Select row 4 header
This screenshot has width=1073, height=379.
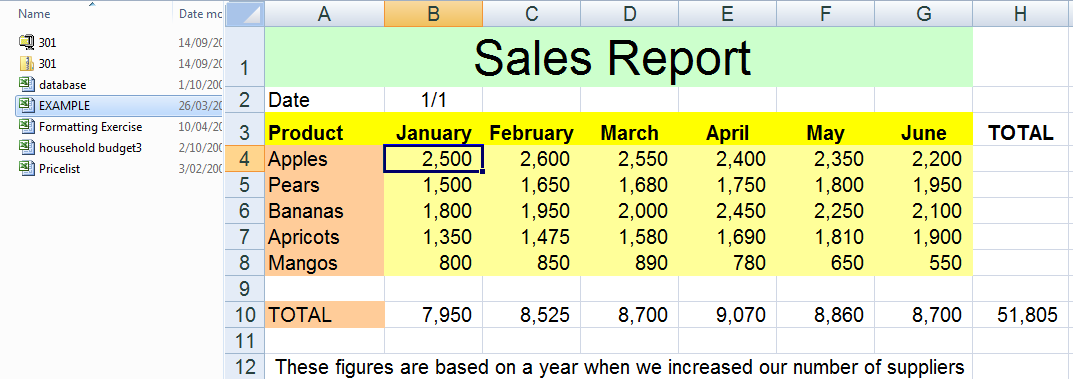(x=245, y=159)
